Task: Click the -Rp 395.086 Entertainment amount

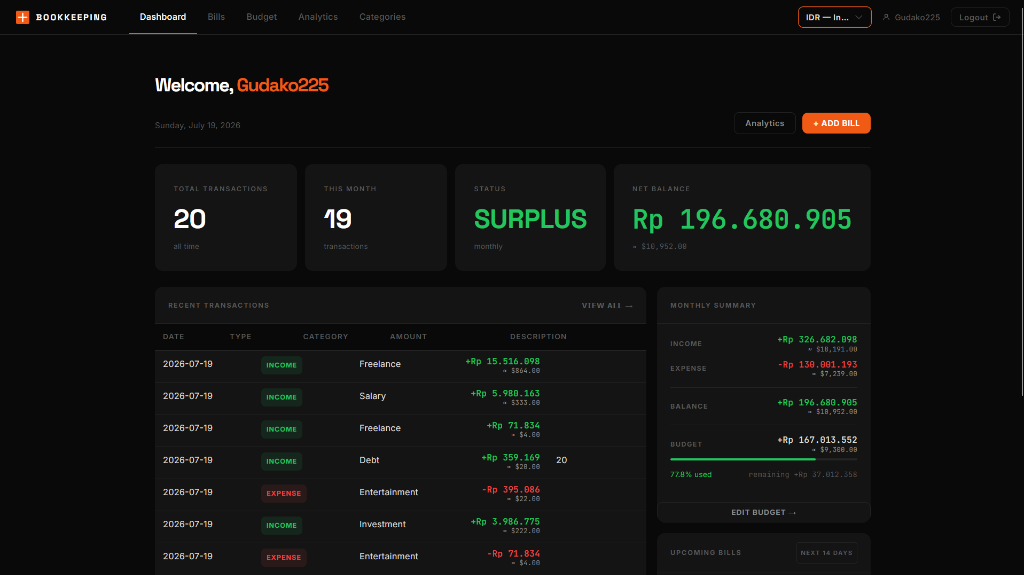Action: (511, 489)
